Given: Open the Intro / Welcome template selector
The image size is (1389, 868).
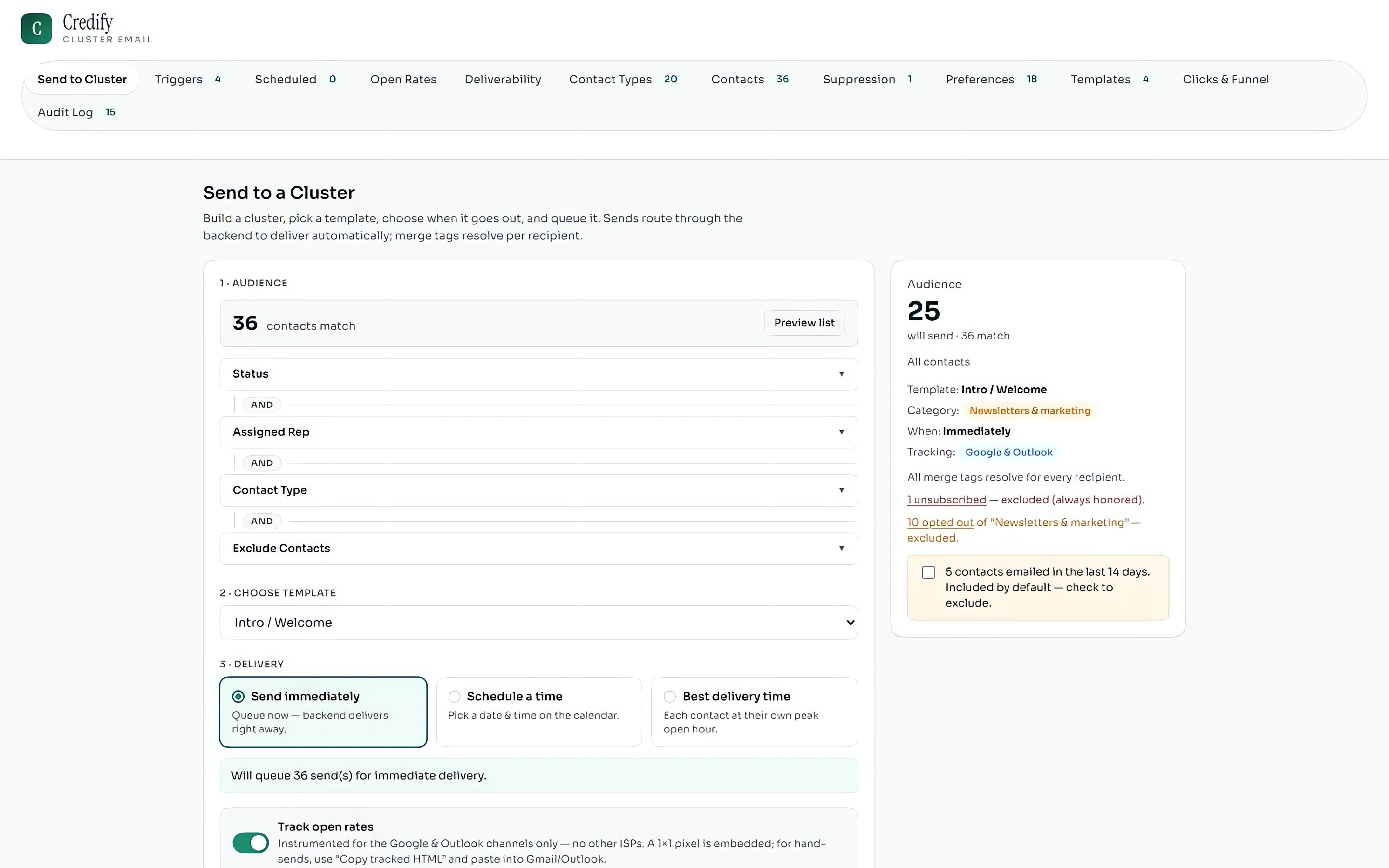Looking at the screenshot, I should click(538, 622).
